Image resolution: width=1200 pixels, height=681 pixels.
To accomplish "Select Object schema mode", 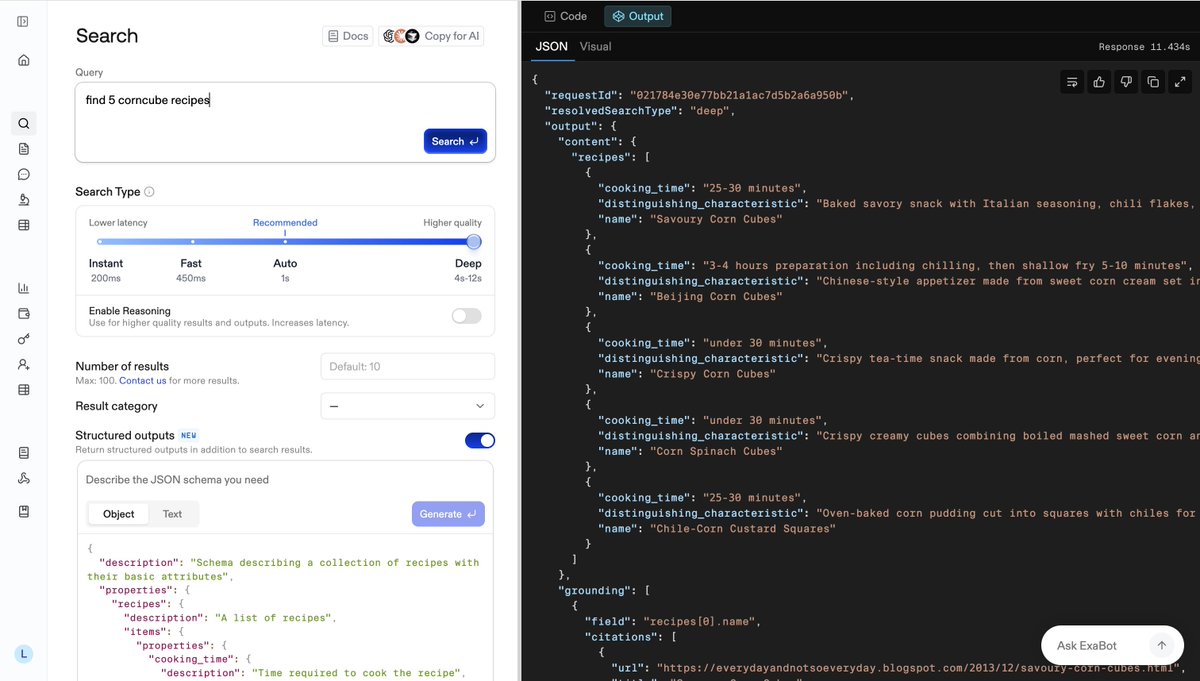I will (118, 514).
